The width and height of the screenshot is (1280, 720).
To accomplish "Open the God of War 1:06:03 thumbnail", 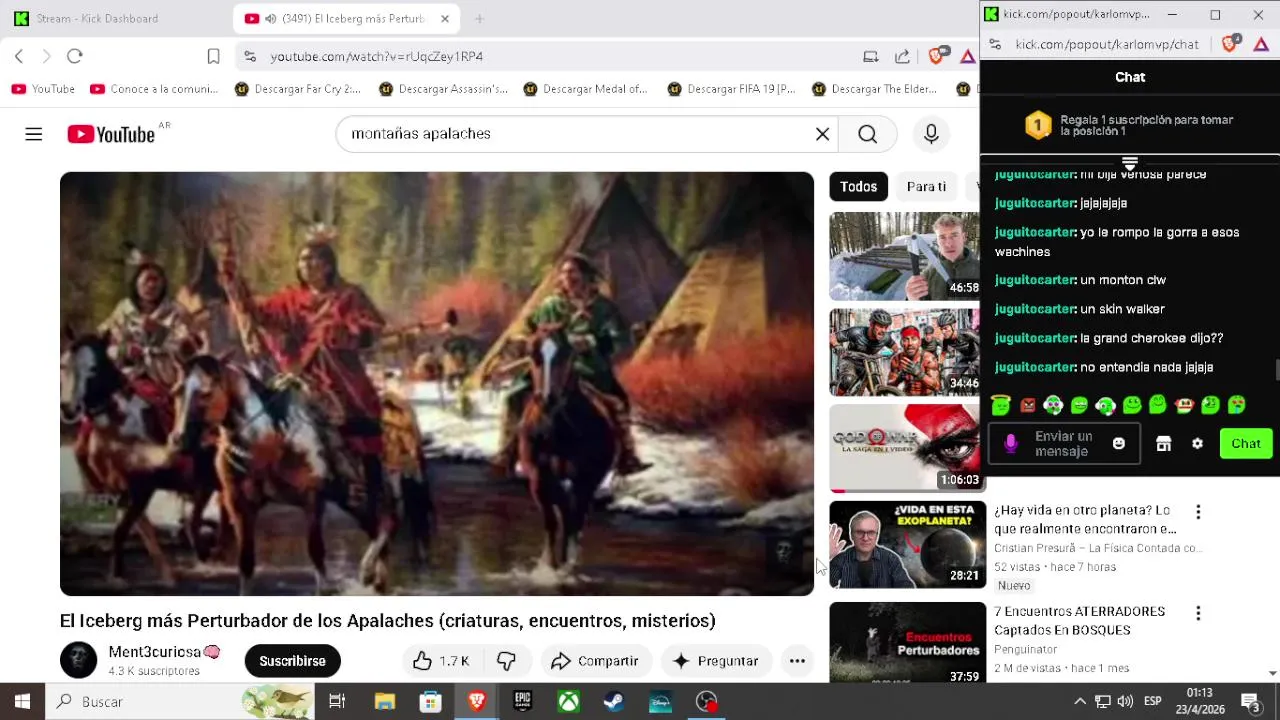I will [906, 448].
